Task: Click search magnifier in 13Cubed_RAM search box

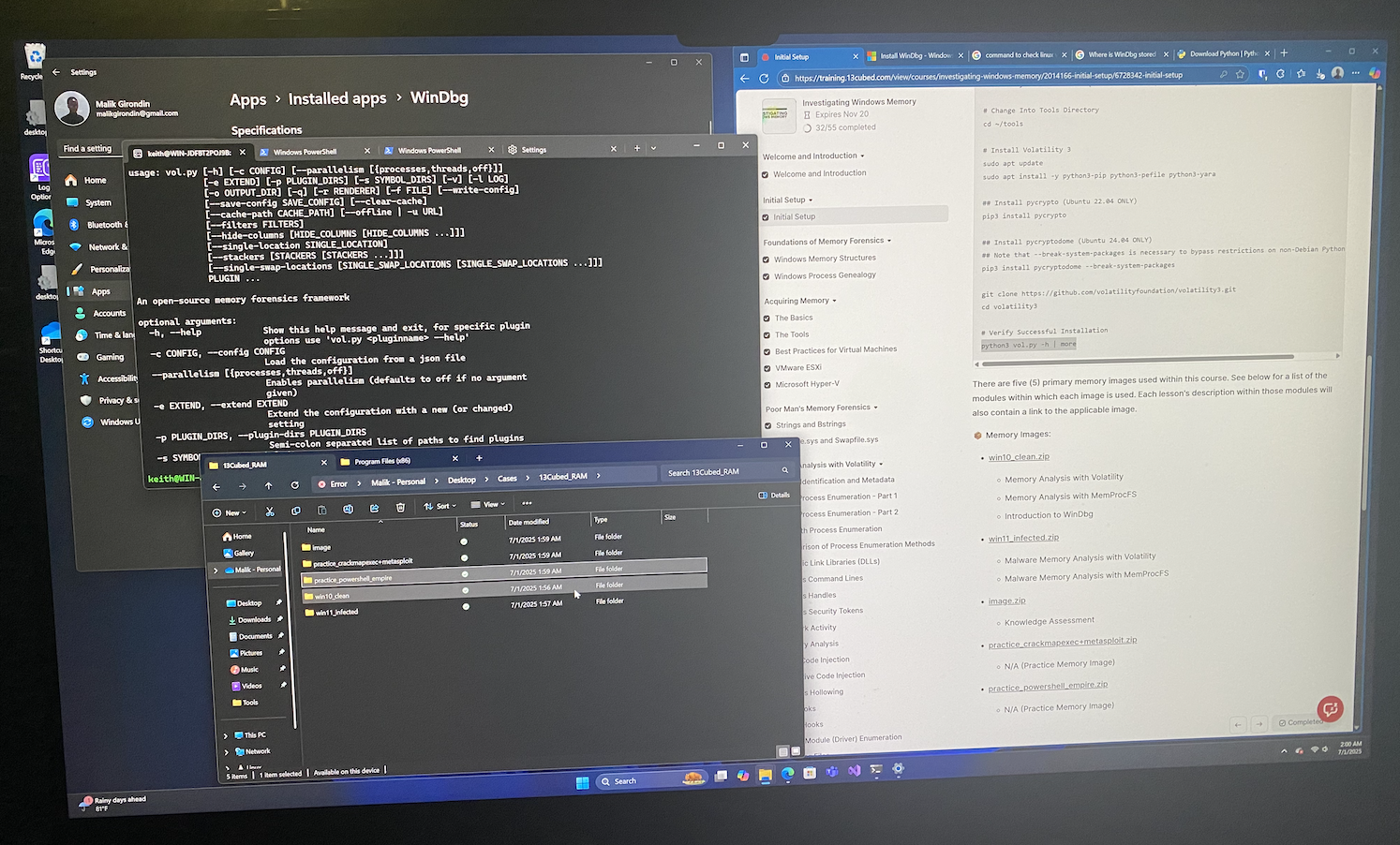Action: (x=785, y=470)
